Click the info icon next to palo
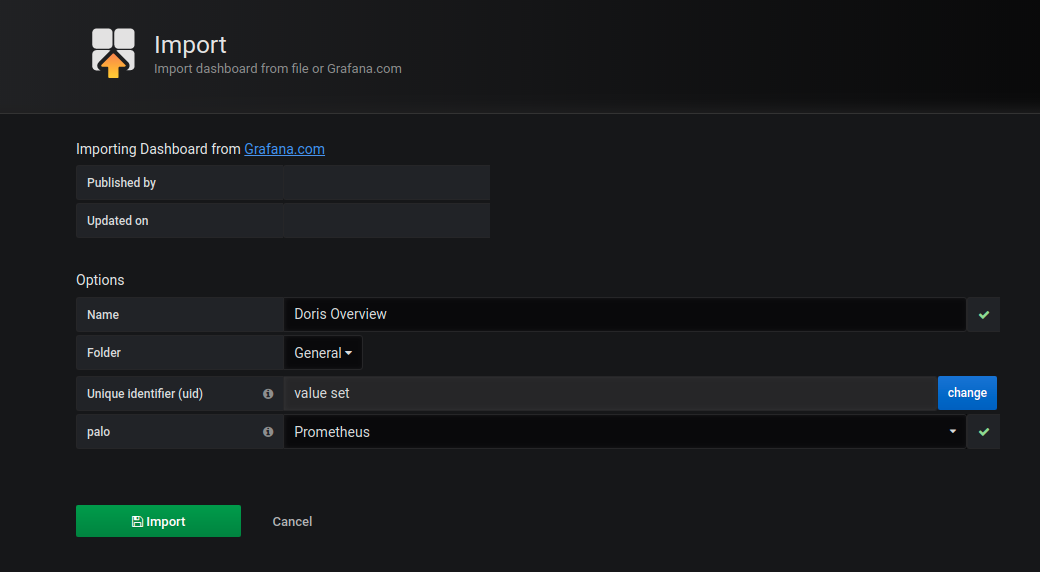The height and width of the screenshot is (572, 1040). click(268, 432)
